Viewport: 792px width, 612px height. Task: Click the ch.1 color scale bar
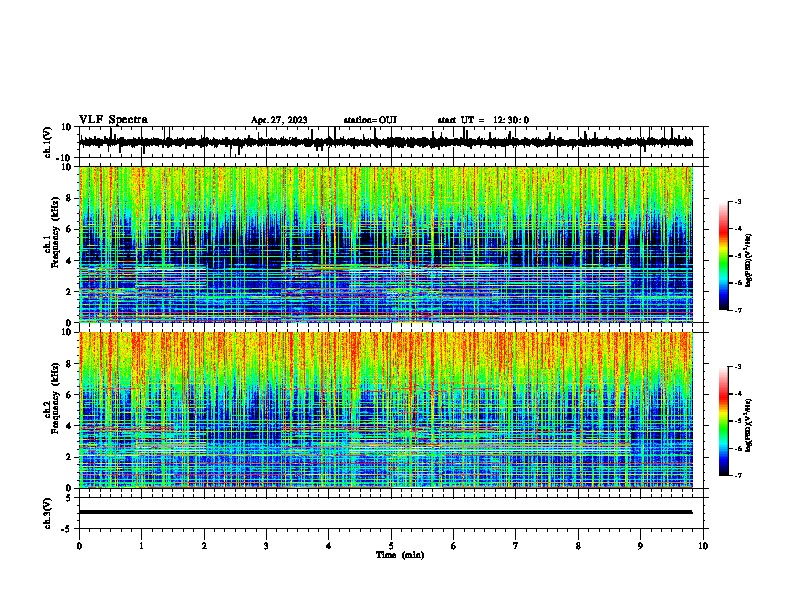coord(724,256)
